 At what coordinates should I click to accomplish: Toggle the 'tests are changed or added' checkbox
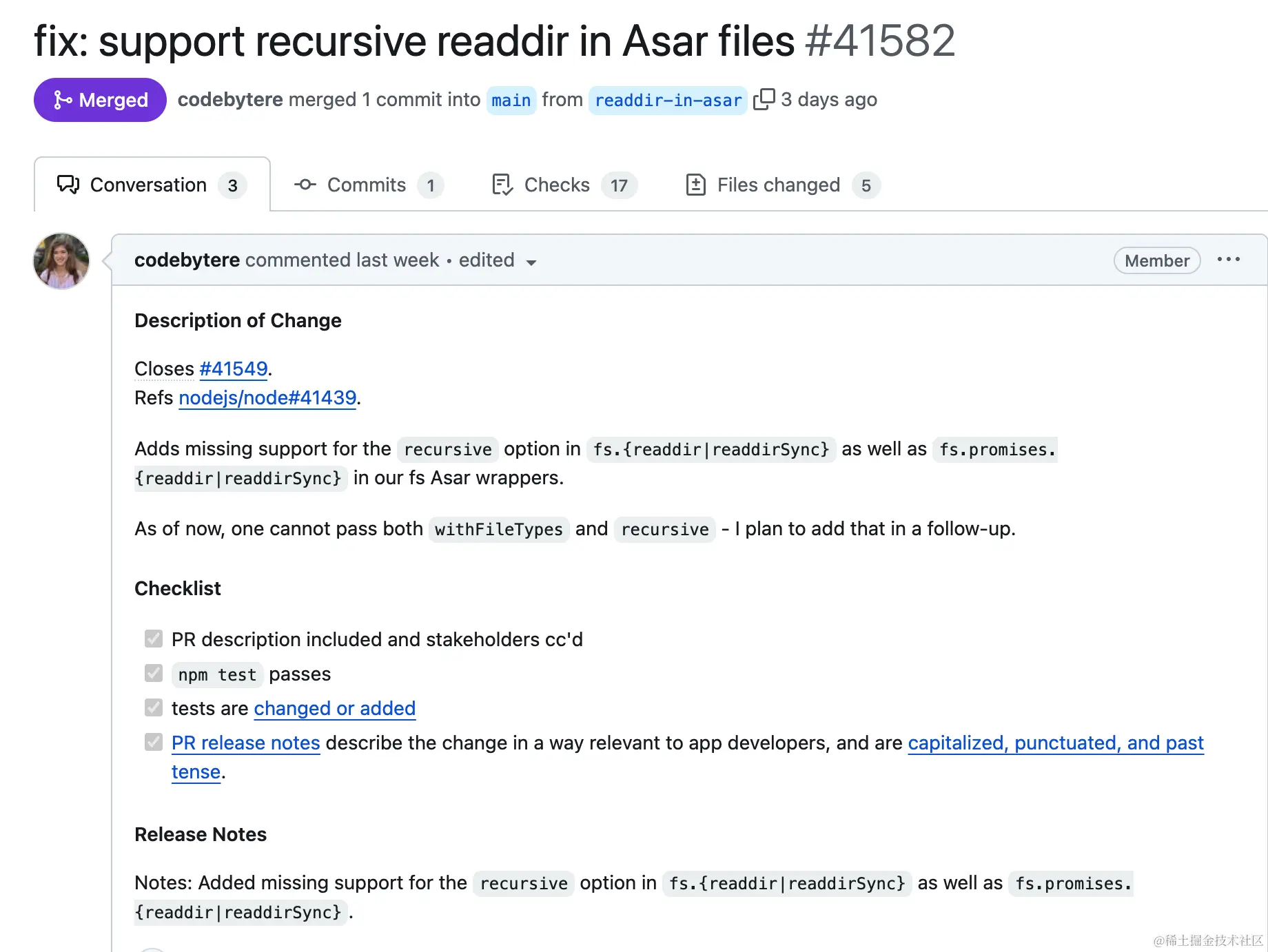pyautogui.click(x=154, y=707)
